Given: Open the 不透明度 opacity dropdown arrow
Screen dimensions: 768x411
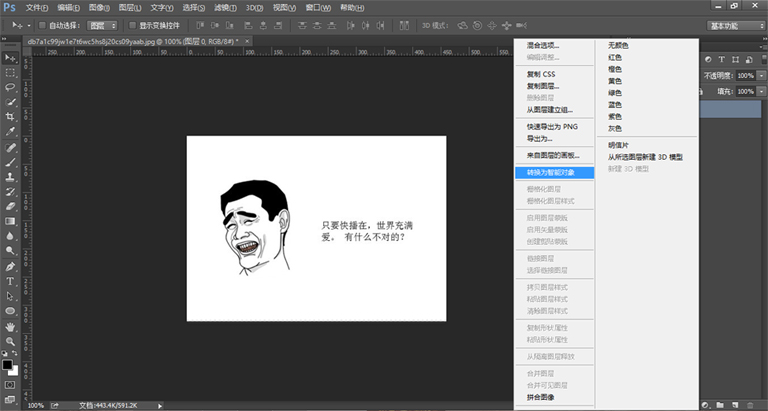Looking at the screenshot, I should coord(761,75).
